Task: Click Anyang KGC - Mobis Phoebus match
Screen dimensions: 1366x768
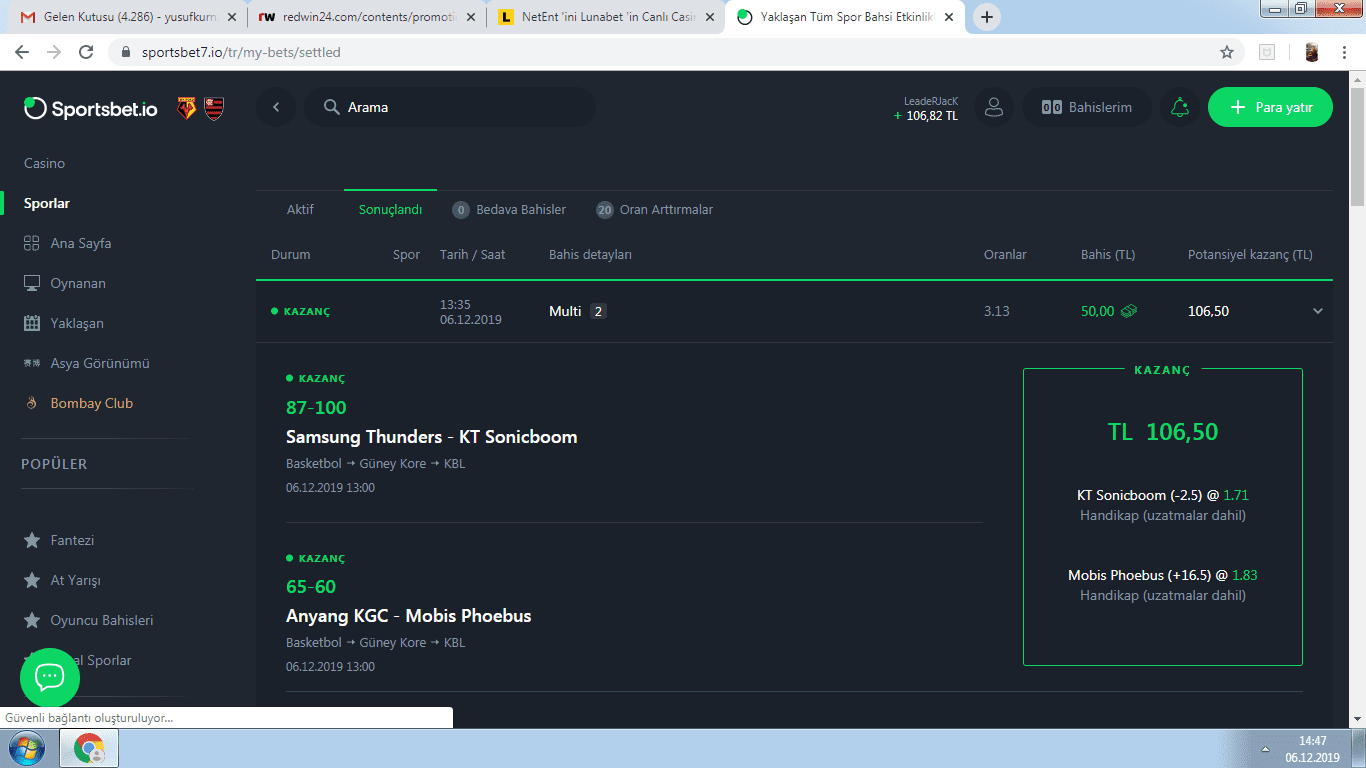Action: (x=408, y=616)
